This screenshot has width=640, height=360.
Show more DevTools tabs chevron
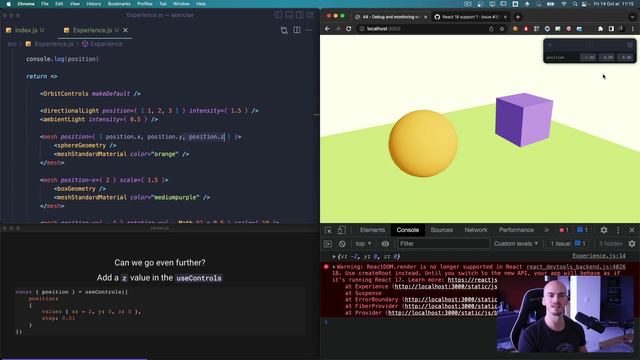point(546,230)
